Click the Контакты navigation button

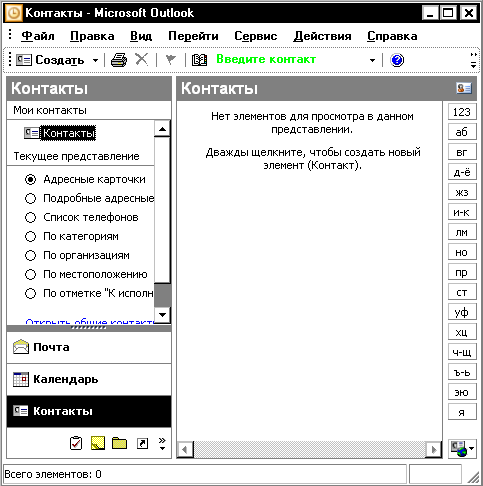89,411
